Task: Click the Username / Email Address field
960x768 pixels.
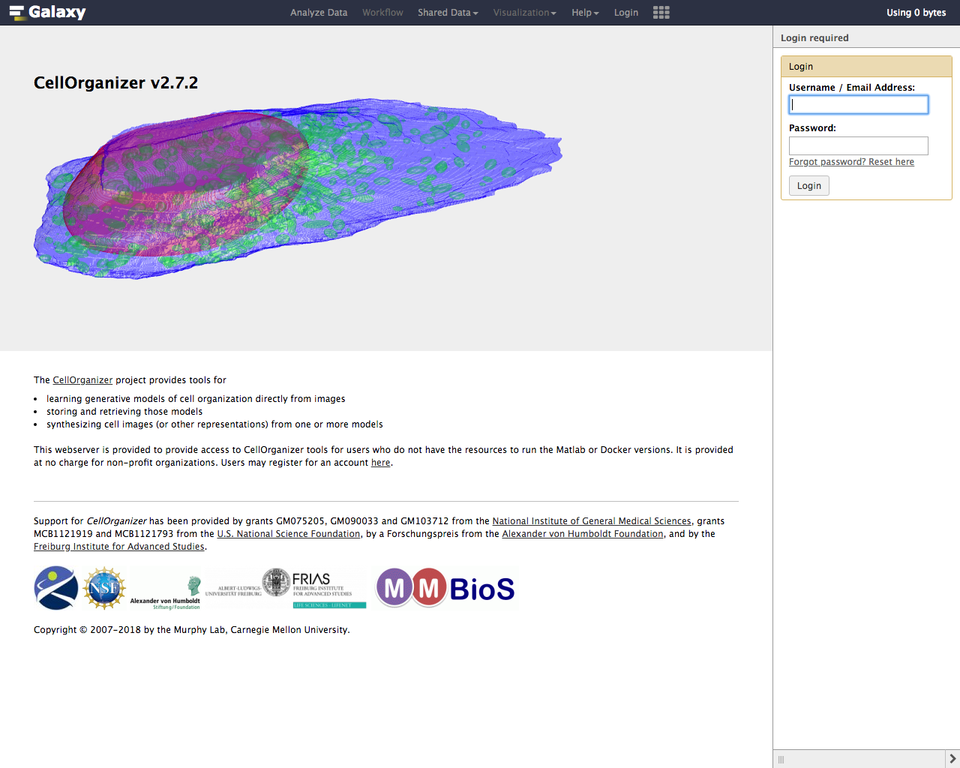Action: click(x=858, y=105)
